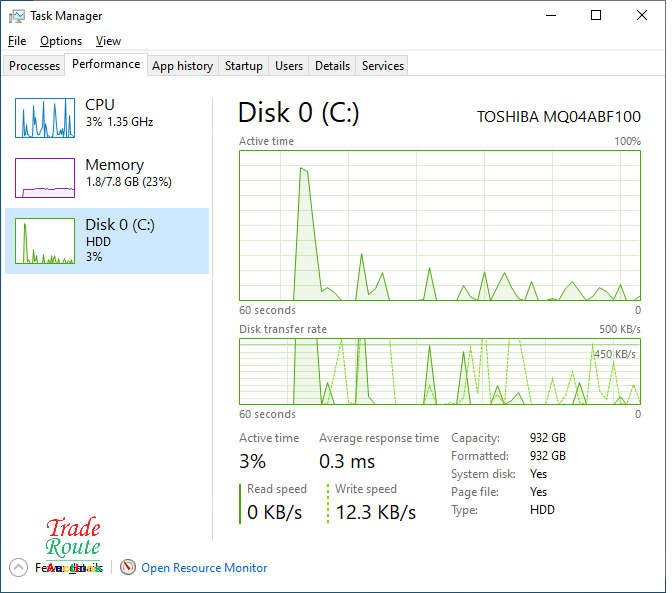Click the Page file Yes value
Image resolution: width=672 pixels, height=593 pixels.
[538, 492]
